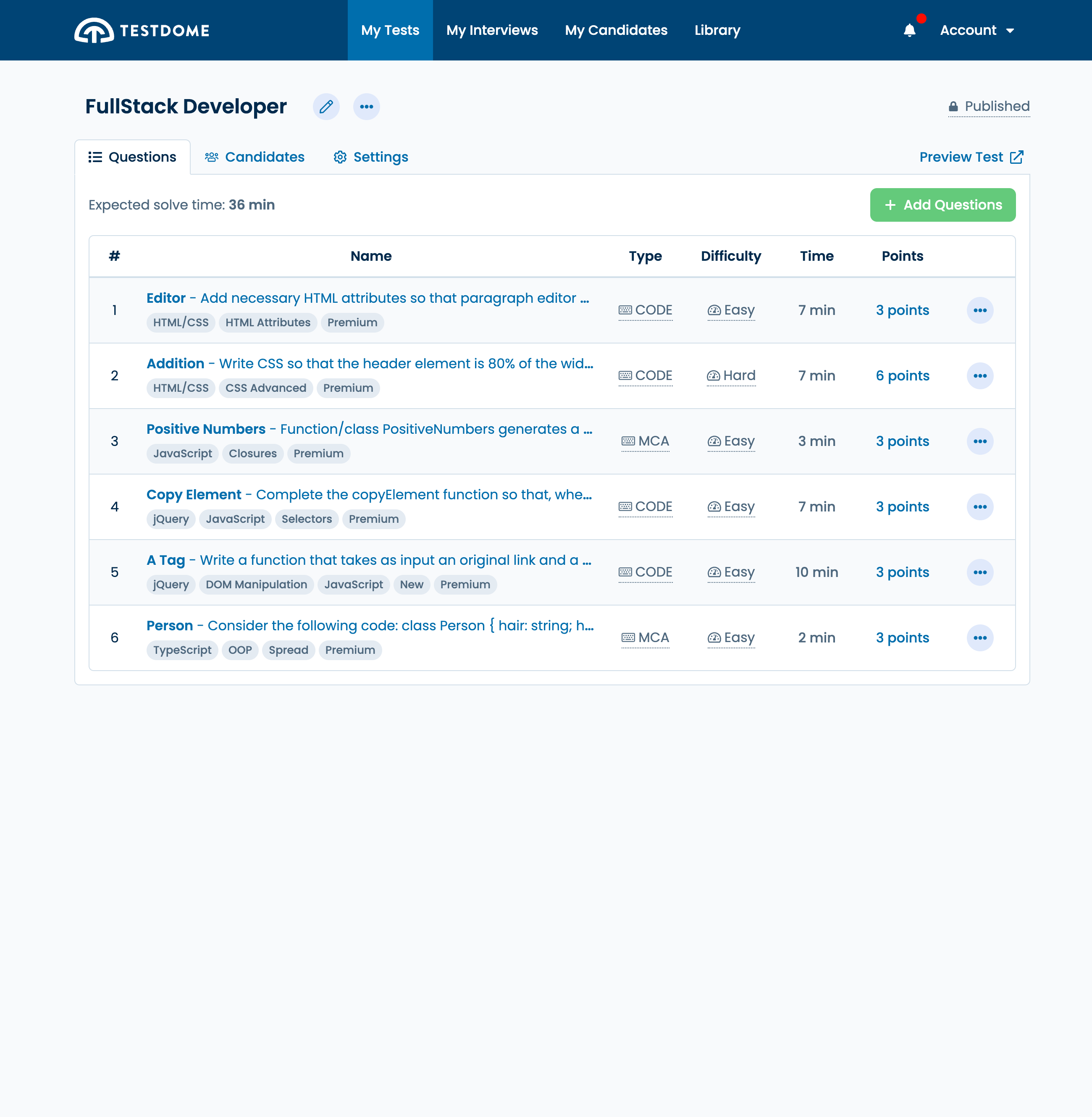Click the DOM Manipulation tag
Viewport: 1092px width, 1117px height.
(256, 584)
